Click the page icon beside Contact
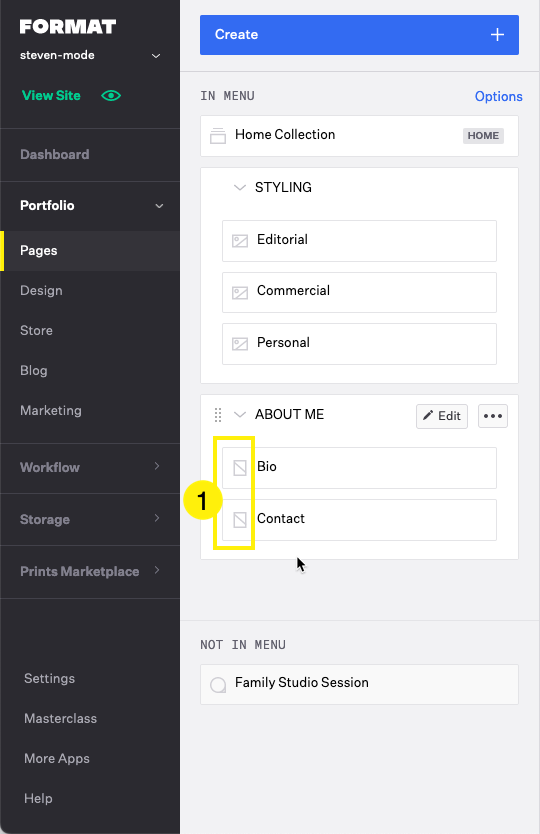The height and width of the screenshot is (834, 540). [x=240, y=520]
